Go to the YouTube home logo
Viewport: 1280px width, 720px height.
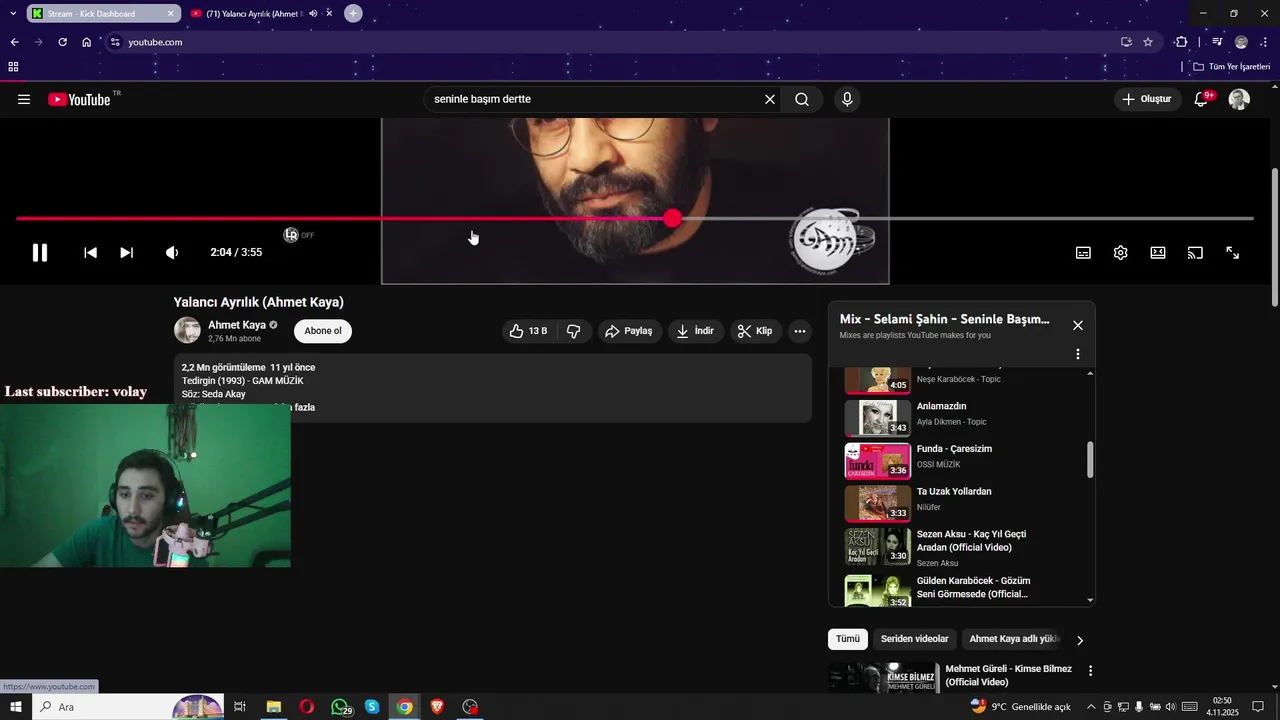(80, 99)
